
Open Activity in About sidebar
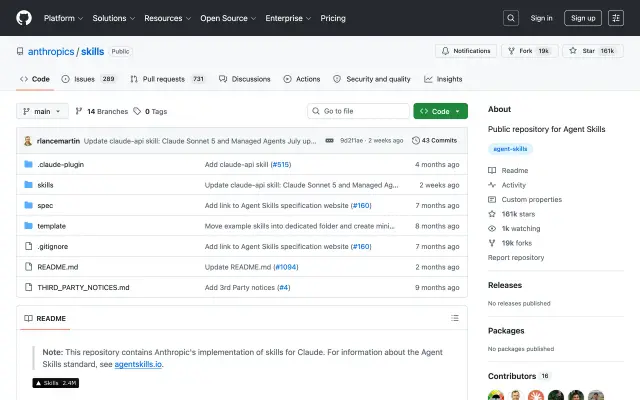click(x=507, y=185)
